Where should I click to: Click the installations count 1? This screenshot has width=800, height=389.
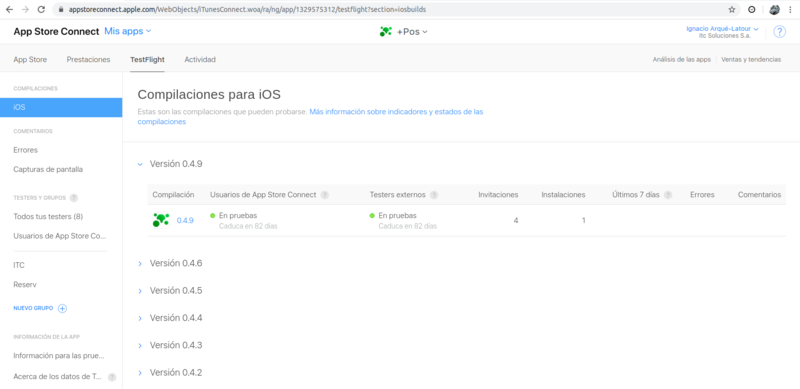(x=584, y=221)
